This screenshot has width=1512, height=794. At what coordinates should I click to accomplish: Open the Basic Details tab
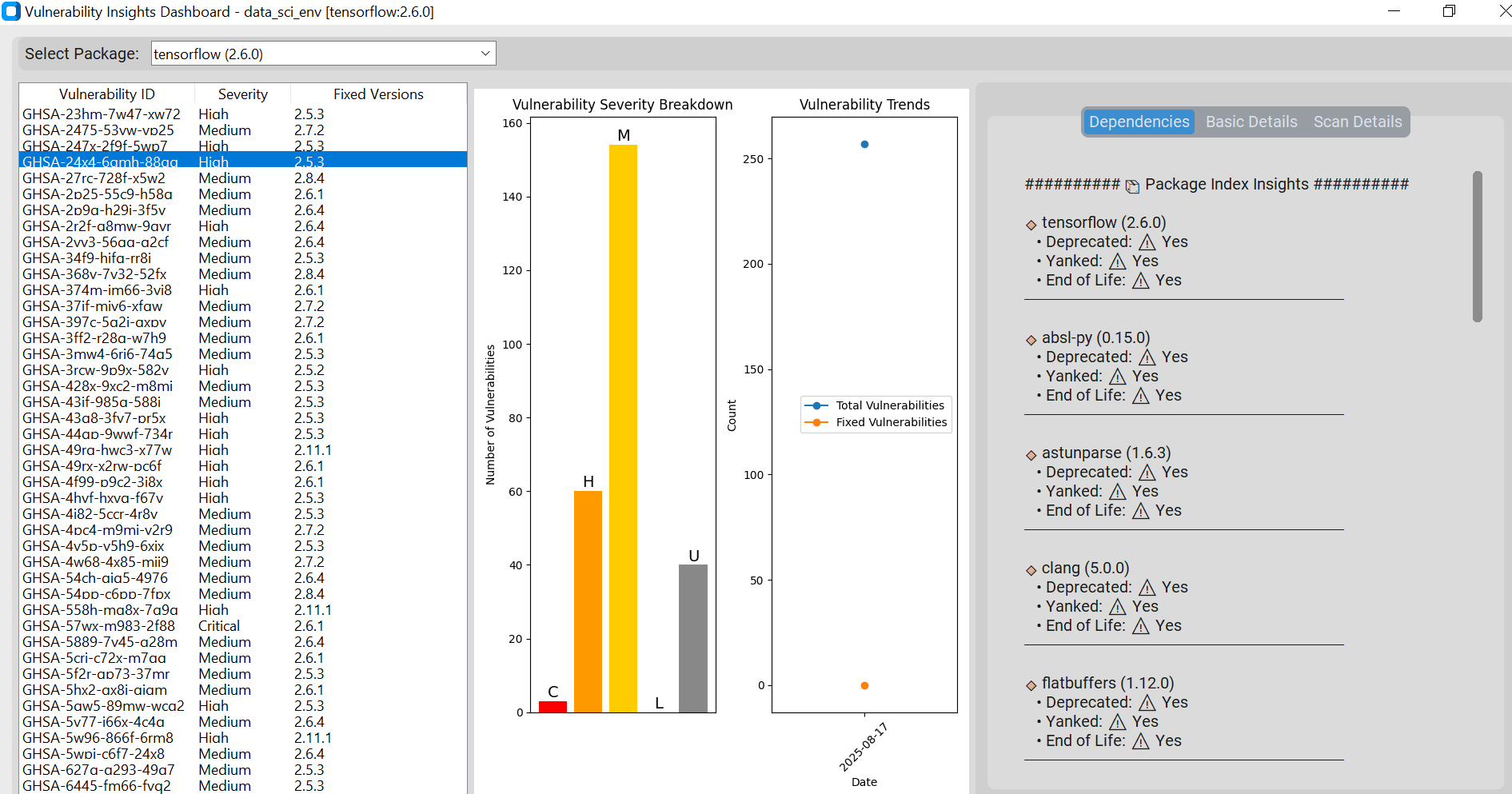point(1251,122)
